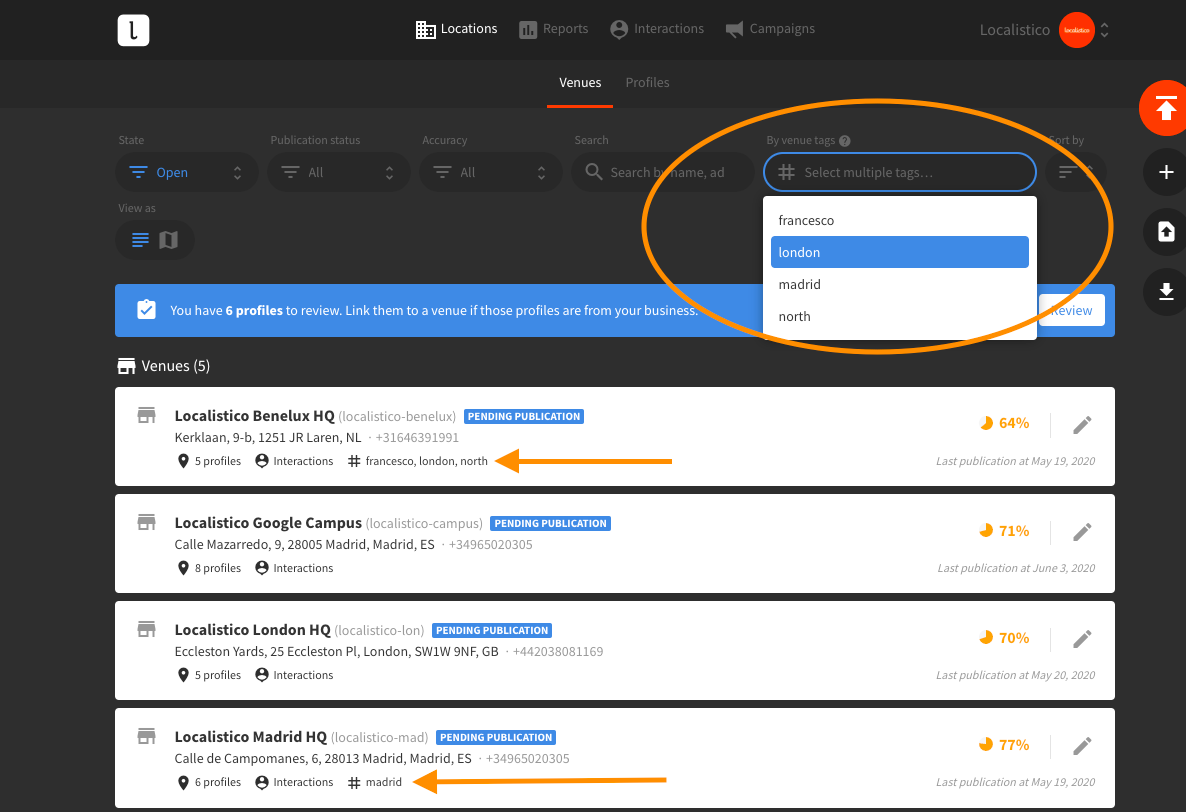Edit Localistico Madrid HQ with pencil icon
The height and width of the screenshot is (812, 1186).
1082,746
